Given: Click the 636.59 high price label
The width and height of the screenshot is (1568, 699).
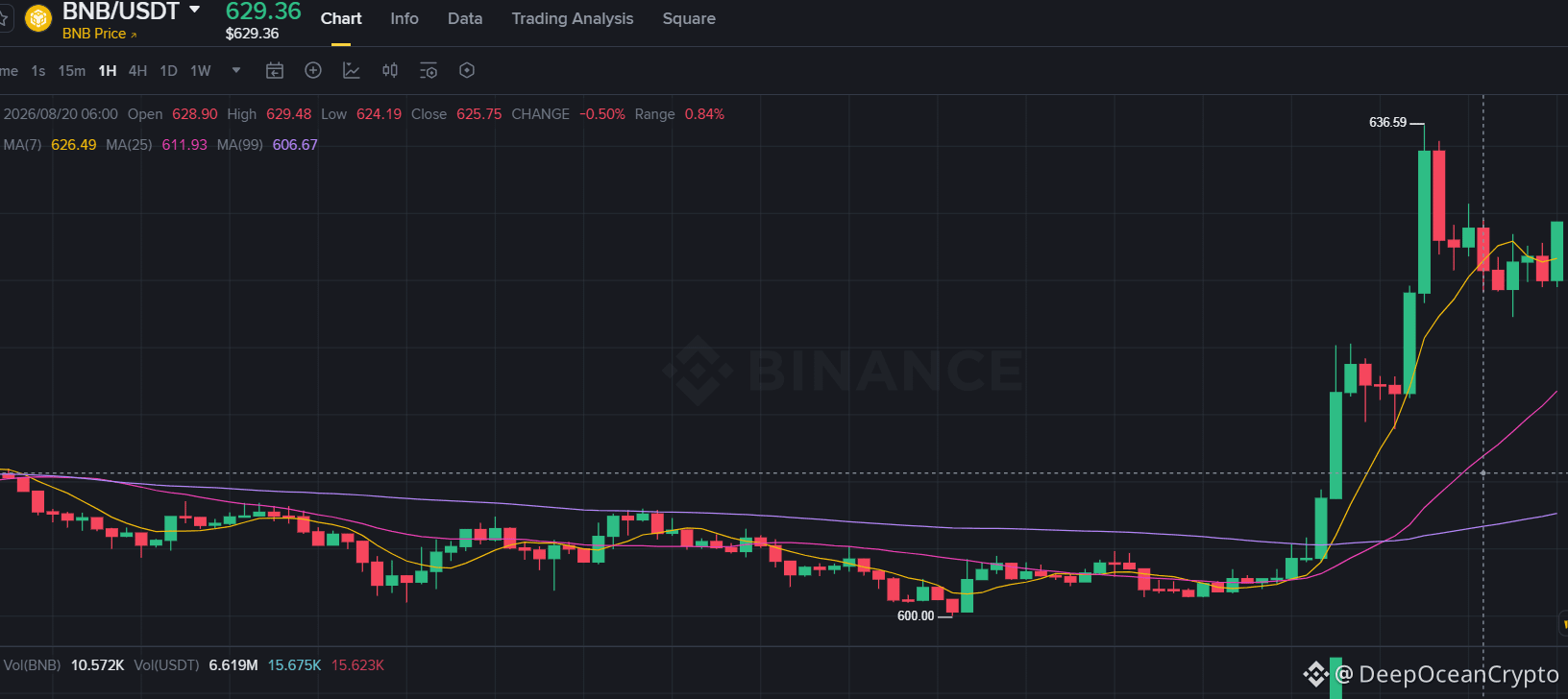Looking at the screenshot, I should pos(1388,123).
